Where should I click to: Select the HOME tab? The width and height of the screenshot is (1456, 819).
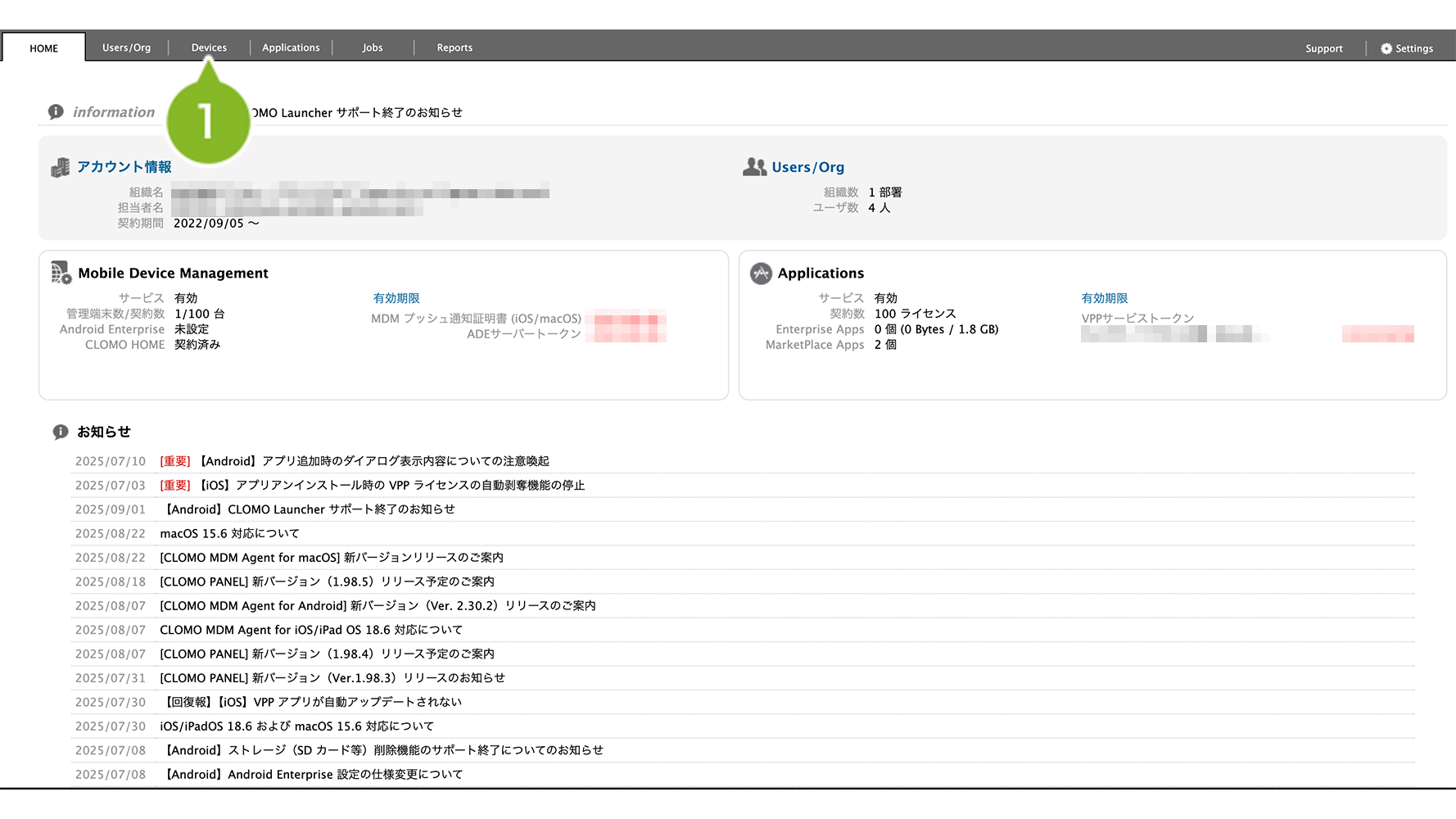click(x=44, y=48)
